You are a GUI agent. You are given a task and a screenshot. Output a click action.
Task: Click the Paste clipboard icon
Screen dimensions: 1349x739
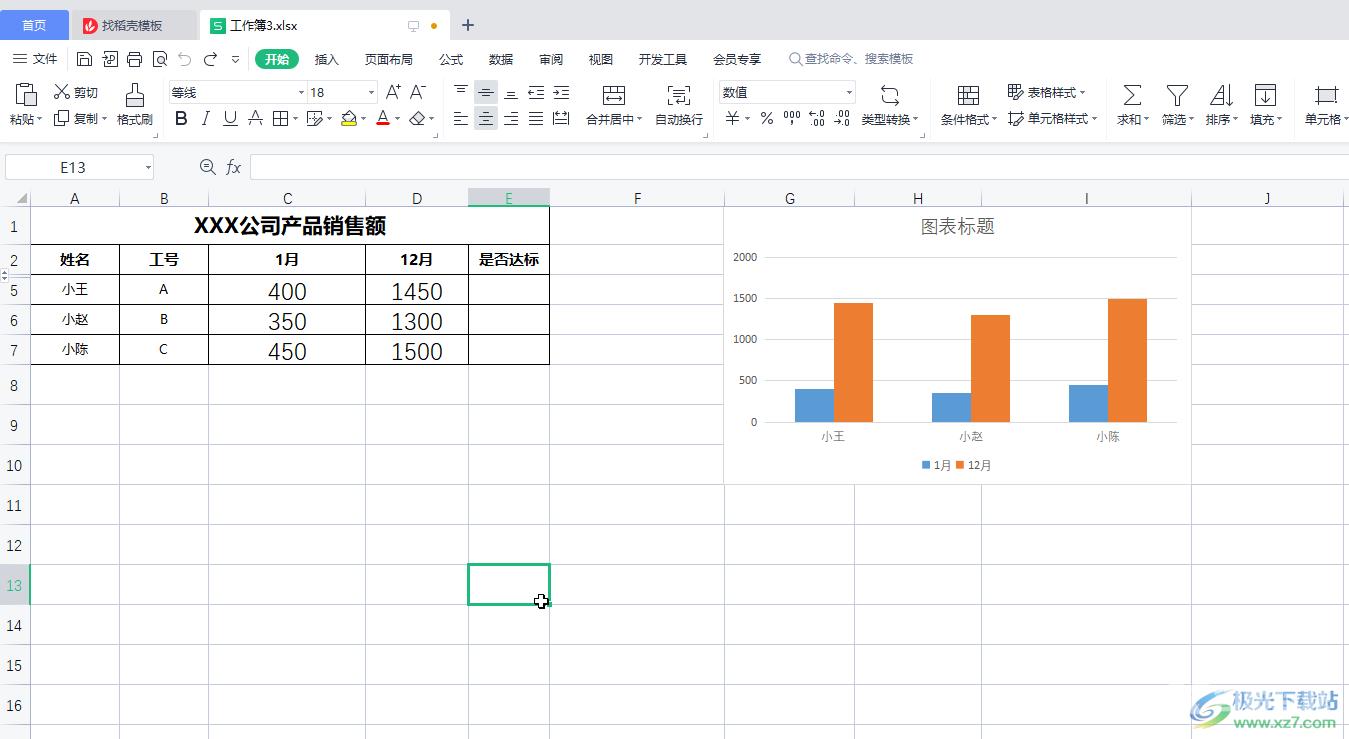tap(26, 95)
